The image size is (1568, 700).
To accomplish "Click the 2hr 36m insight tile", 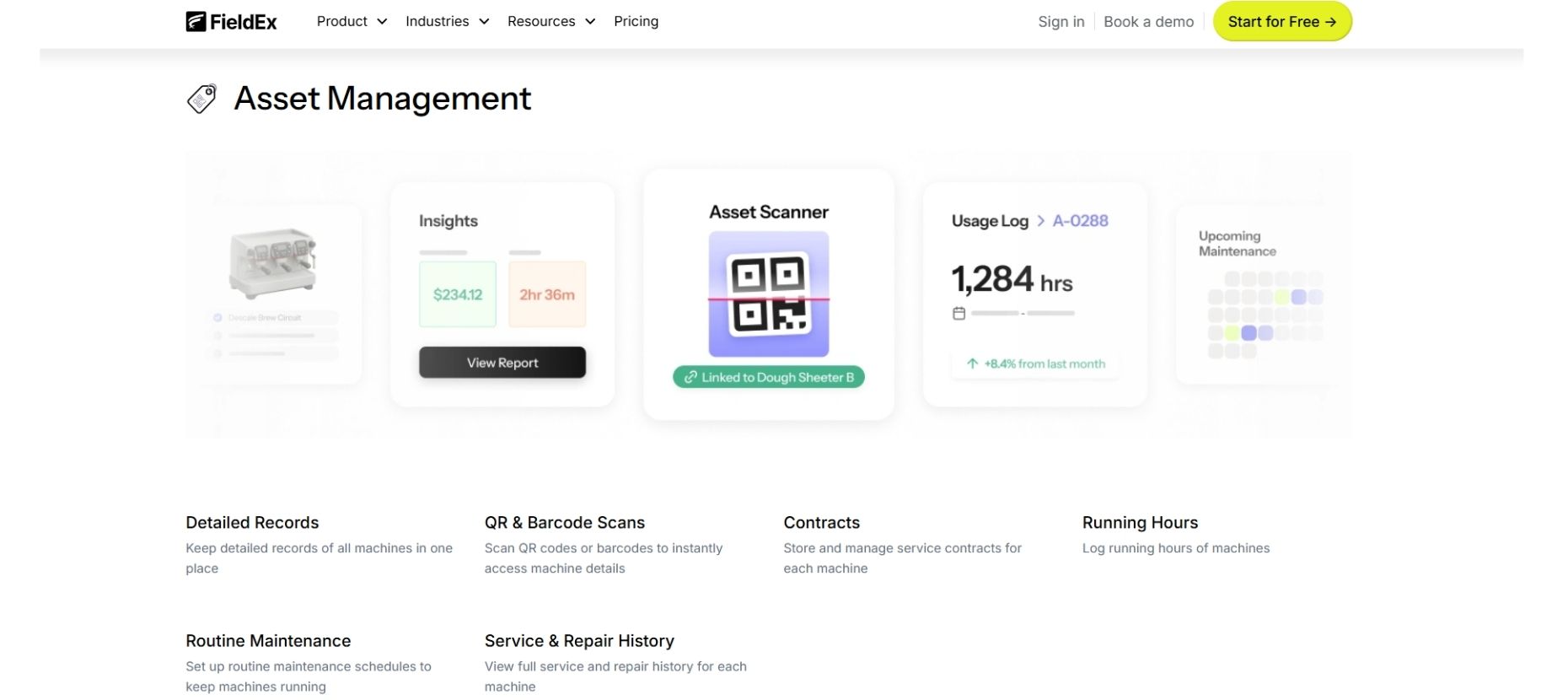I will [x=547, y=294].
